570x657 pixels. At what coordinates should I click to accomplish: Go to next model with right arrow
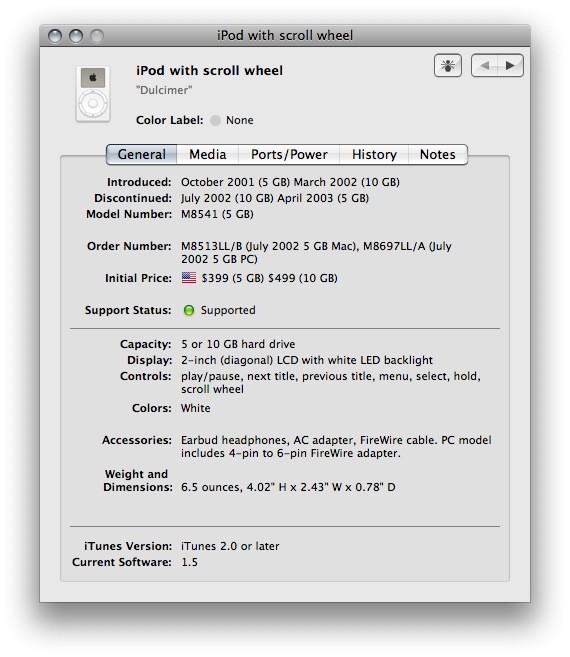click(510, 66)
